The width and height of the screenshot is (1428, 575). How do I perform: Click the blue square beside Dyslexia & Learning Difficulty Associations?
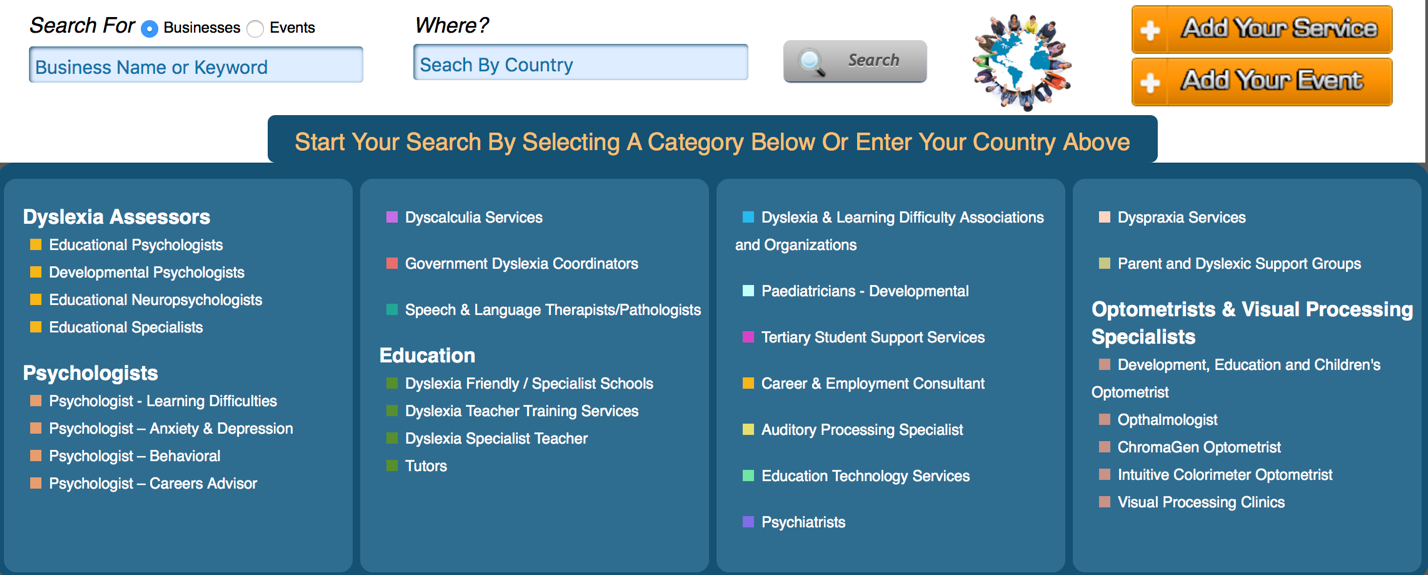748,217
